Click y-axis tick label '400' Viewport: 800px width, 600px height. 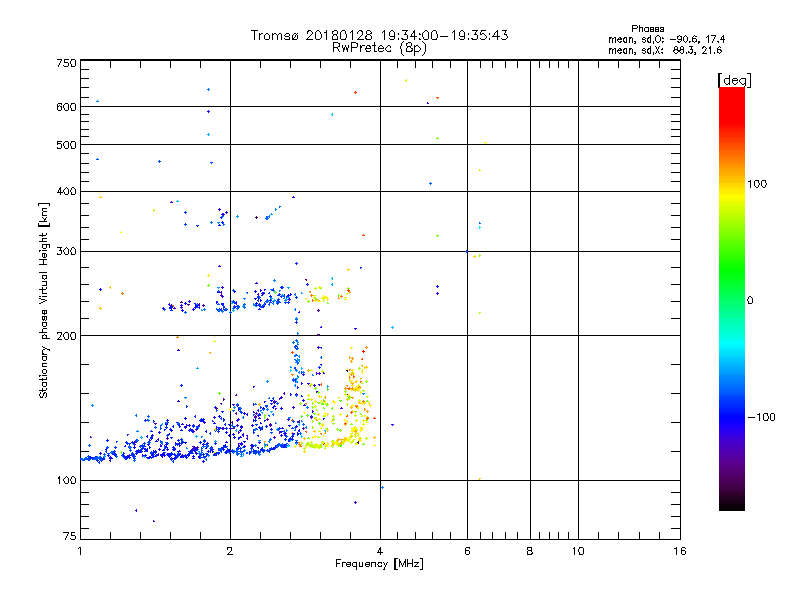tap(66, 191)
